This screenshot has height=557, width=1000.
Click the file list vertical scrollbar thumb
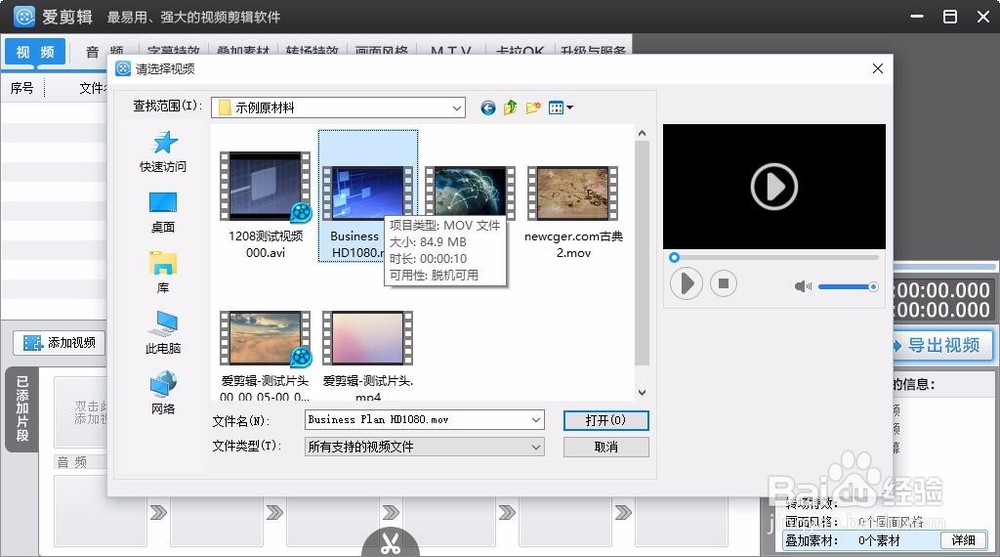pos(642,253)
